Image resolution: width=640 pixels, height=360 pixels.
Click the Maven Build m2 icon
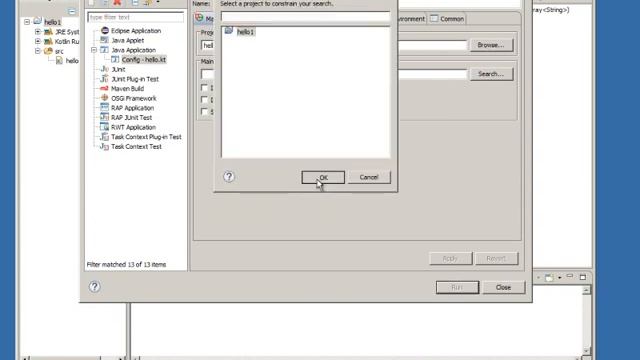coord(104,88)
